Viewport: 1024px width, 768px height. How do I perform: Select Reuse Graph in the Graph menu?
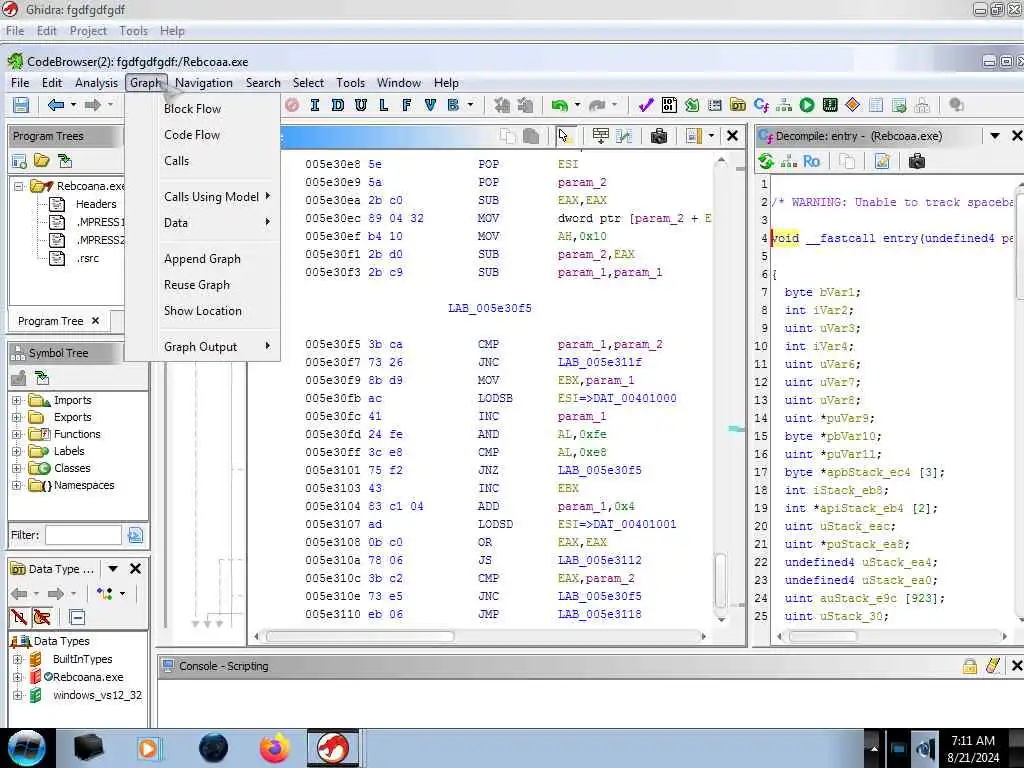(197, 285)
